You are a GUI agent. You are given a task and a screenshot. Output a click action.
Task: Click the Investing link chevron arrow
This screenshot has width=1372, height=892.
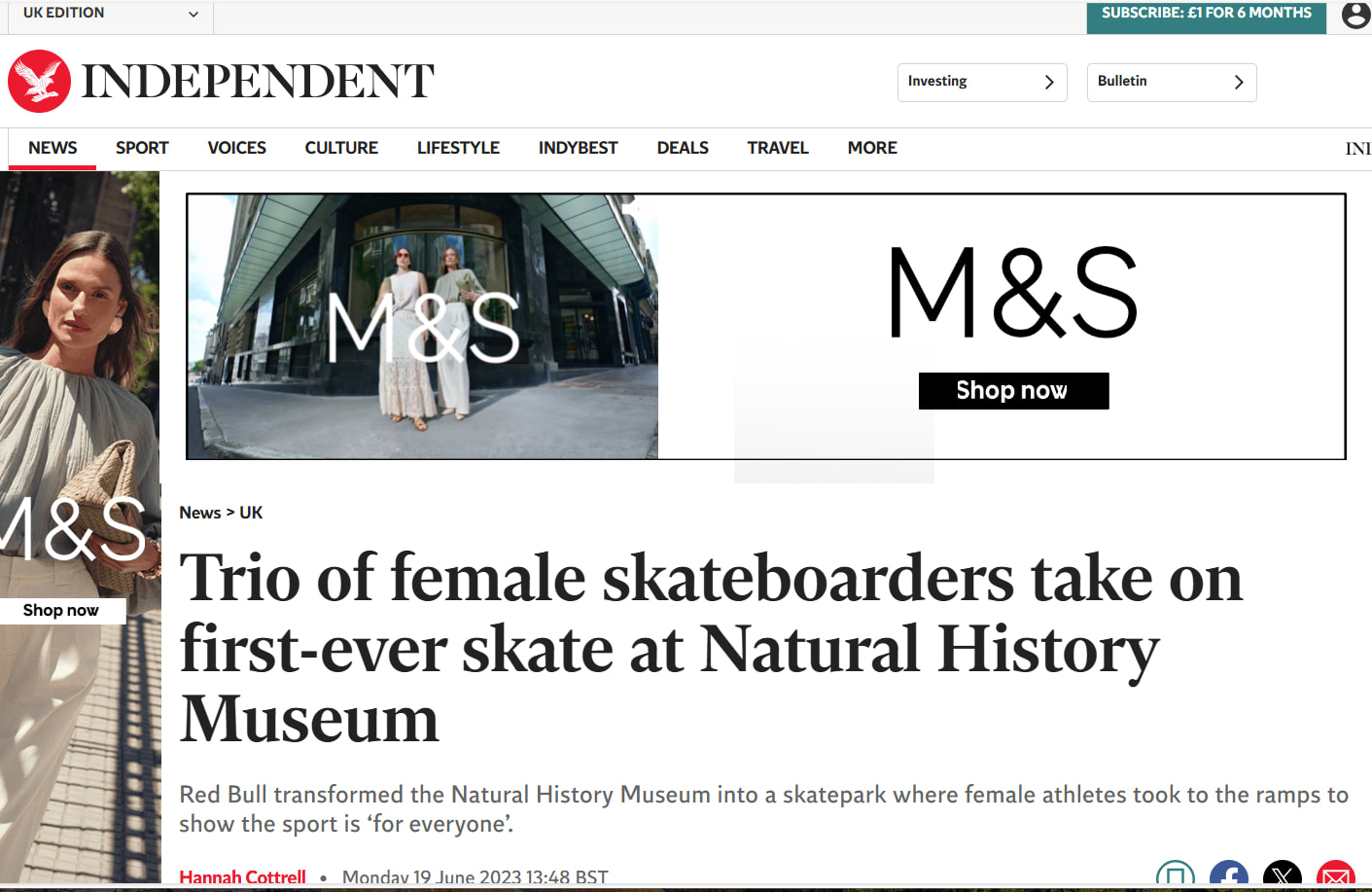pos(1048,83)
